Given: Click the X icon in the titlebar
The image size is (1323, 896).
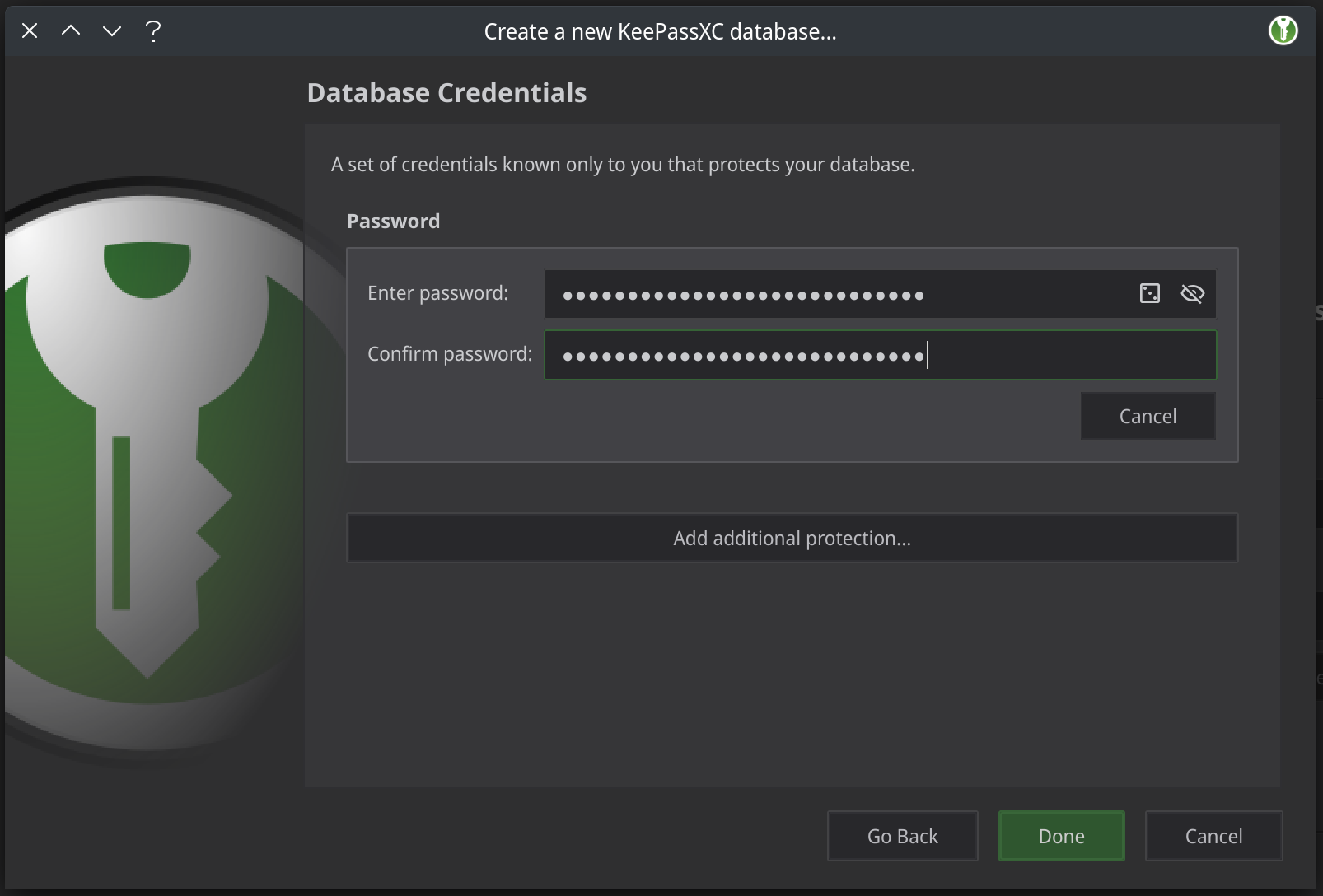Looking at the screenshot, I should [29, 30].
